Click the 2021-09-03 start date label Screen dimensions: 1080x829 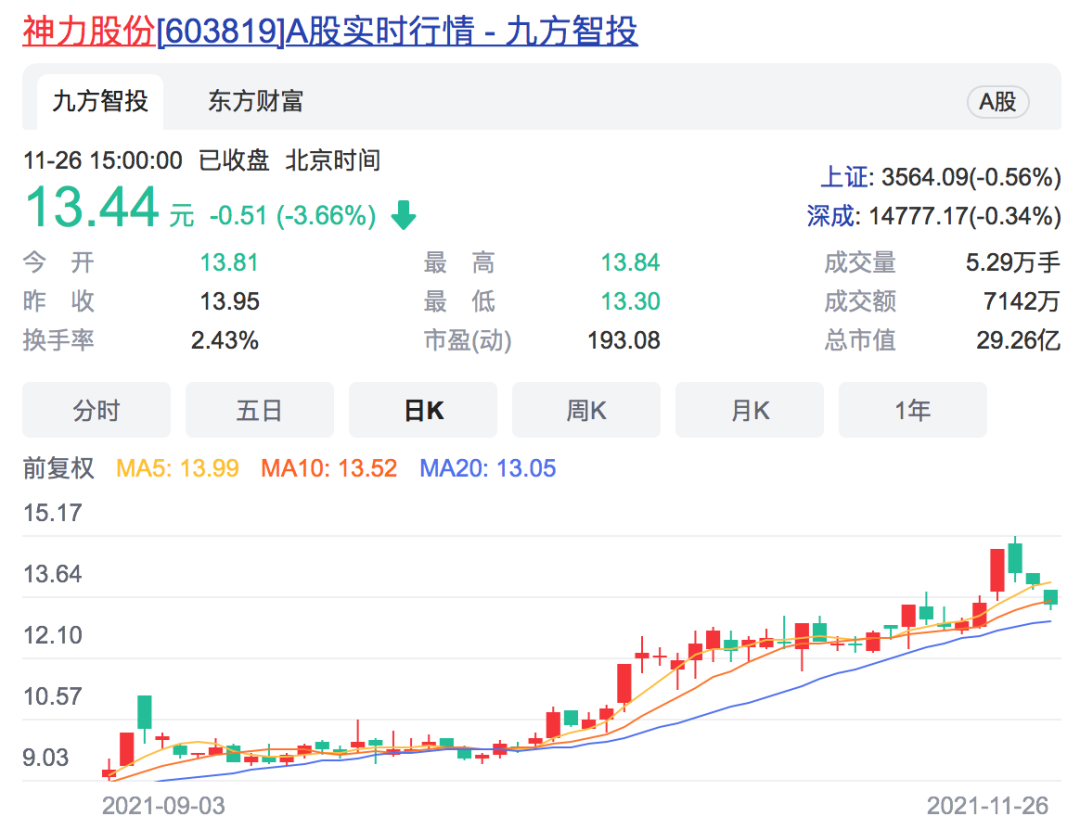click(x=163, y=805)
